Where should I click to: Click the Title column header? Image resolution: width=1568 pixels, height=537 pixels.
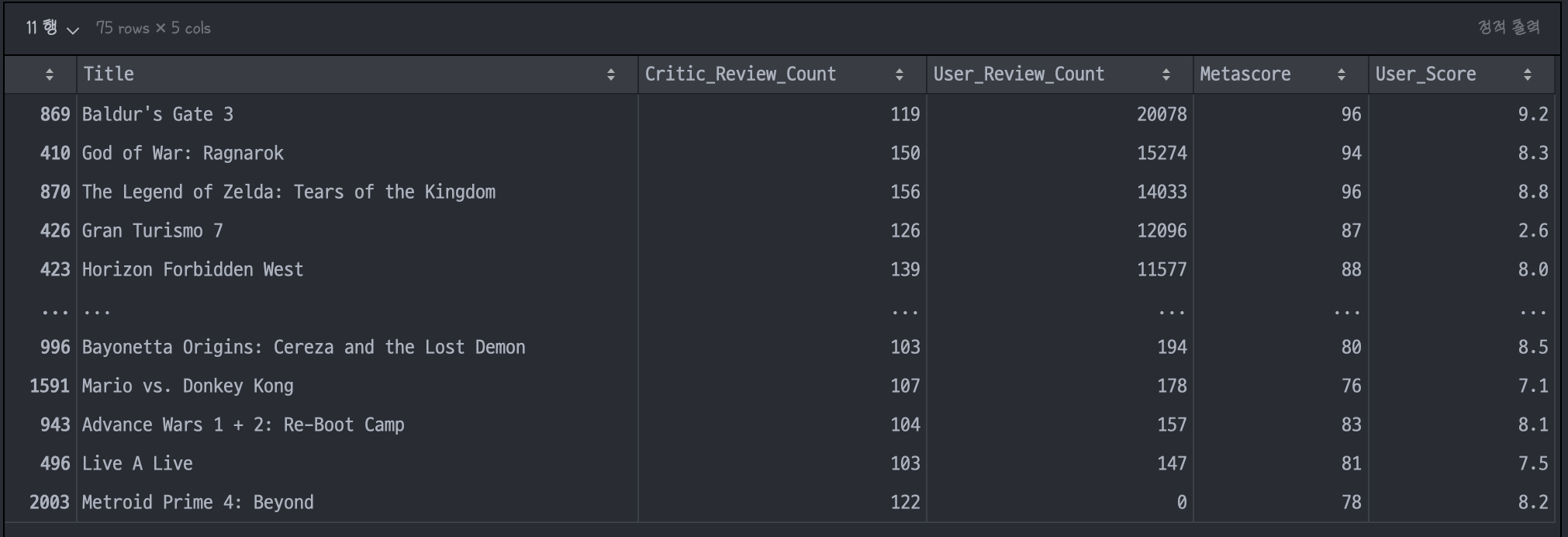[x=357, y=74]
